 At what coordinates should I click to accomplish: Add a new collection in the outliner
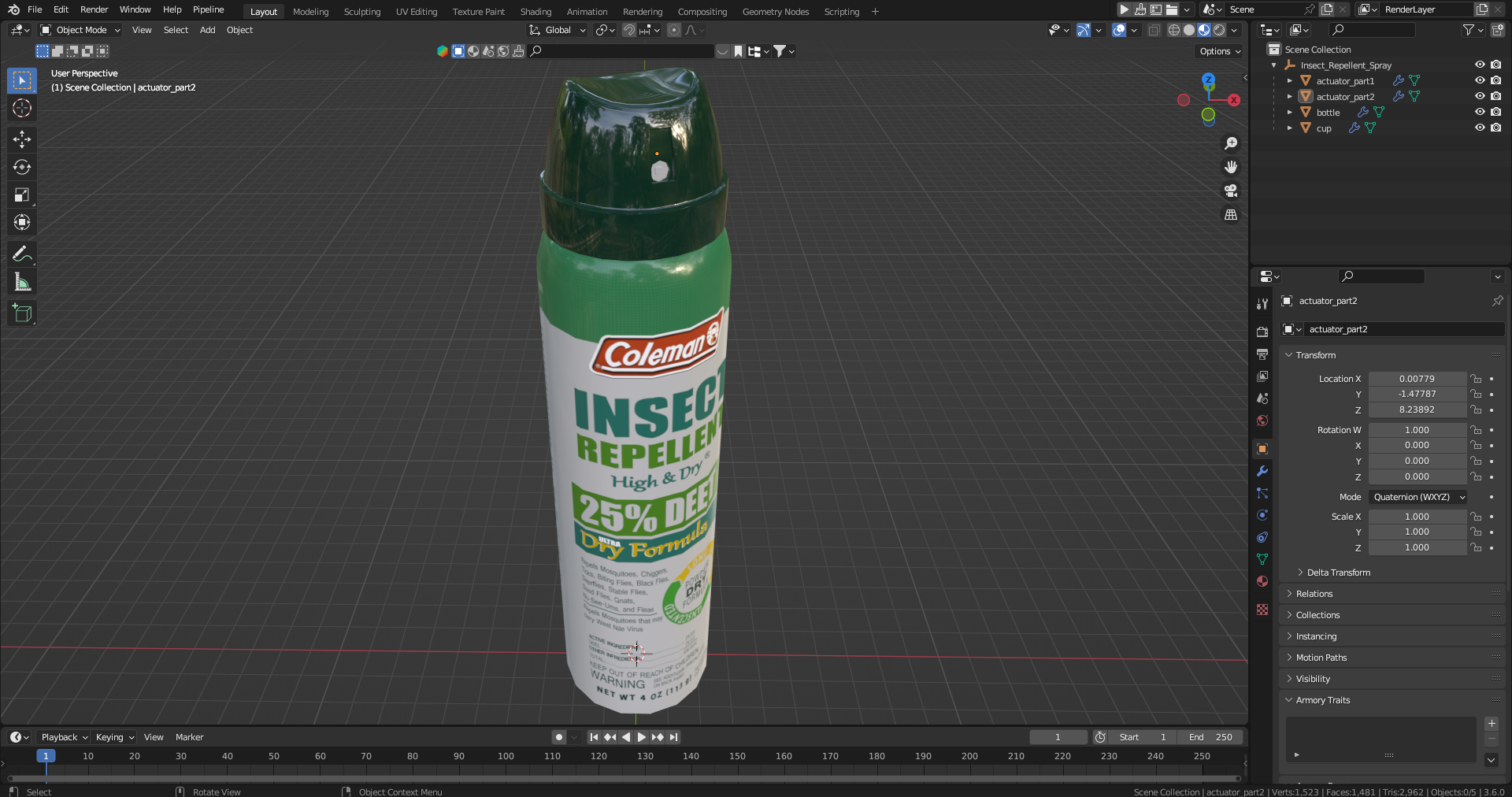(x=1497, y=30)
